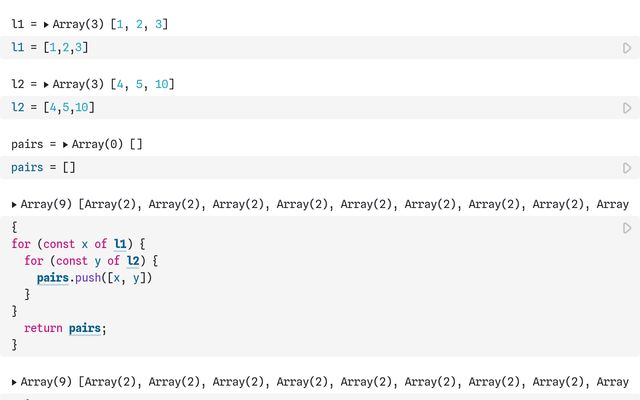Expand the pairs Array(0) output
Image resolution: width=640 pixels, height=400 pixels.
pyautogui.click(x=65, y=145)
